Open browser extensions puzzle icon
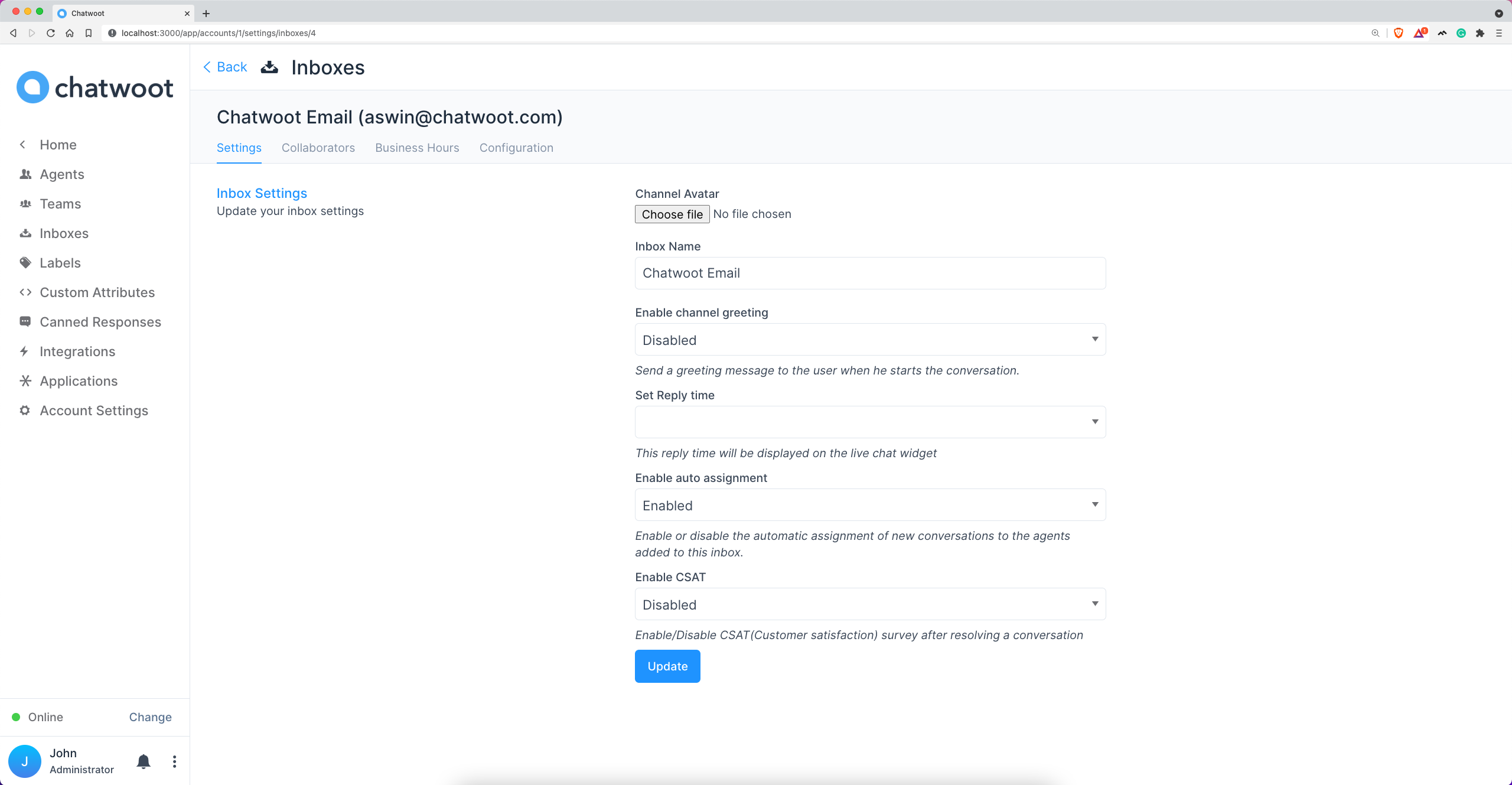1512x785 pixels. click(x=1480, y=33)
